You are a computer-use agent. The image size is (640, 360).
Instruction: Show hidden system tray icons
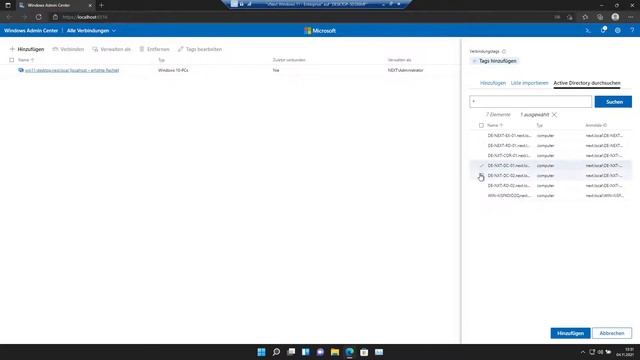(582, 352)
